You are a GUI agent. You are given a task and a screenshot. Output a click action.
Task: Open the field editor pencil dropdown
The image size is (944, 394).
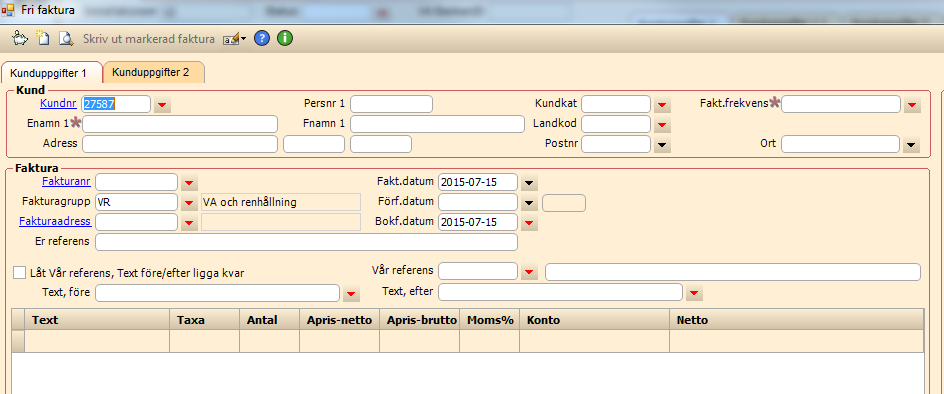point(234,39)
